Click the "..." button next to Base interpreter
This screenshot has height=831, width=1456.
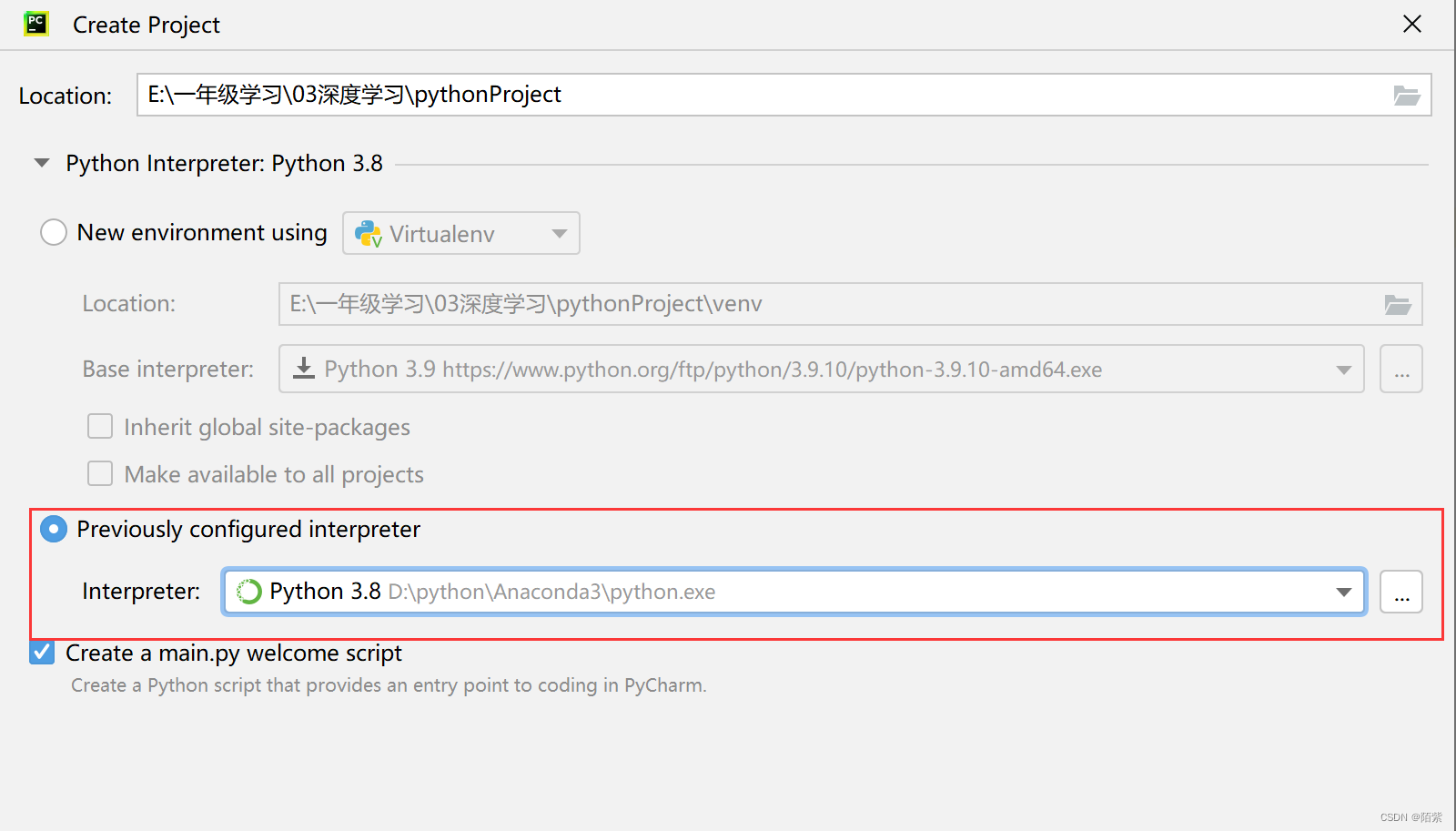click(1400, 369)
